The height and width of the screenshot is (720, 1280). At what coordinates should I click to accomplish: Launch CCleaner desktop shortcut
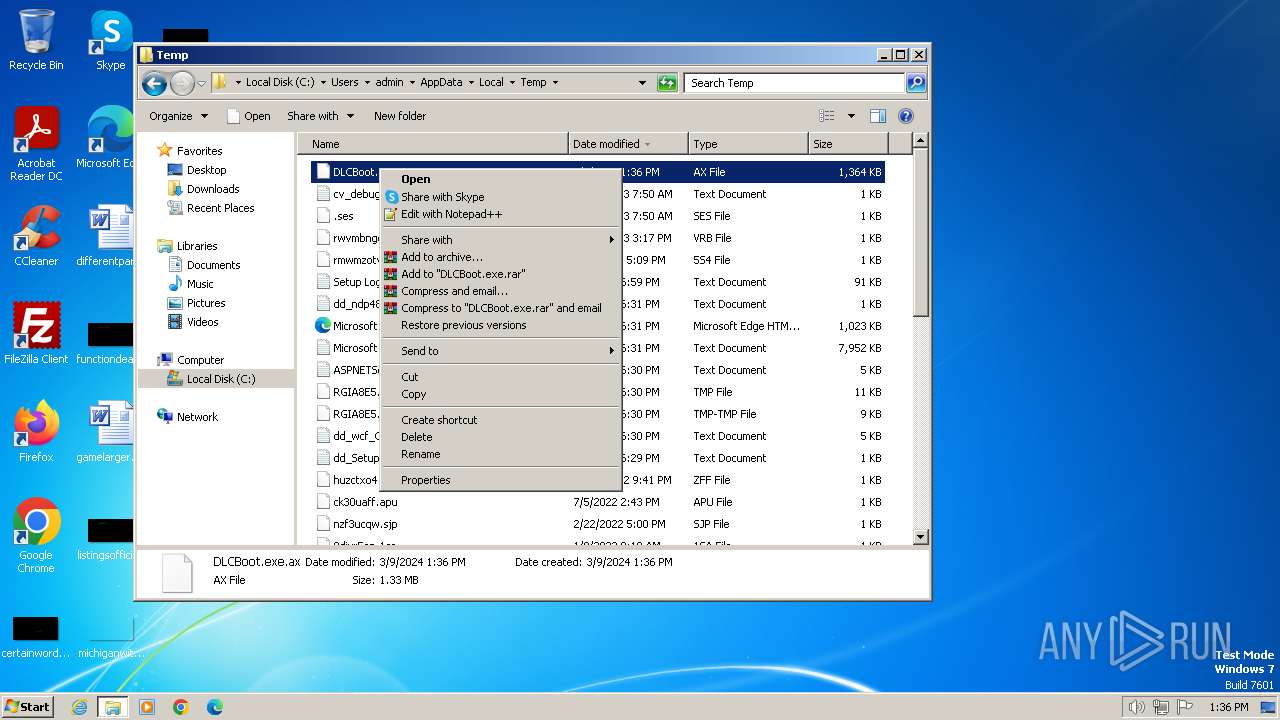[36, 236]
